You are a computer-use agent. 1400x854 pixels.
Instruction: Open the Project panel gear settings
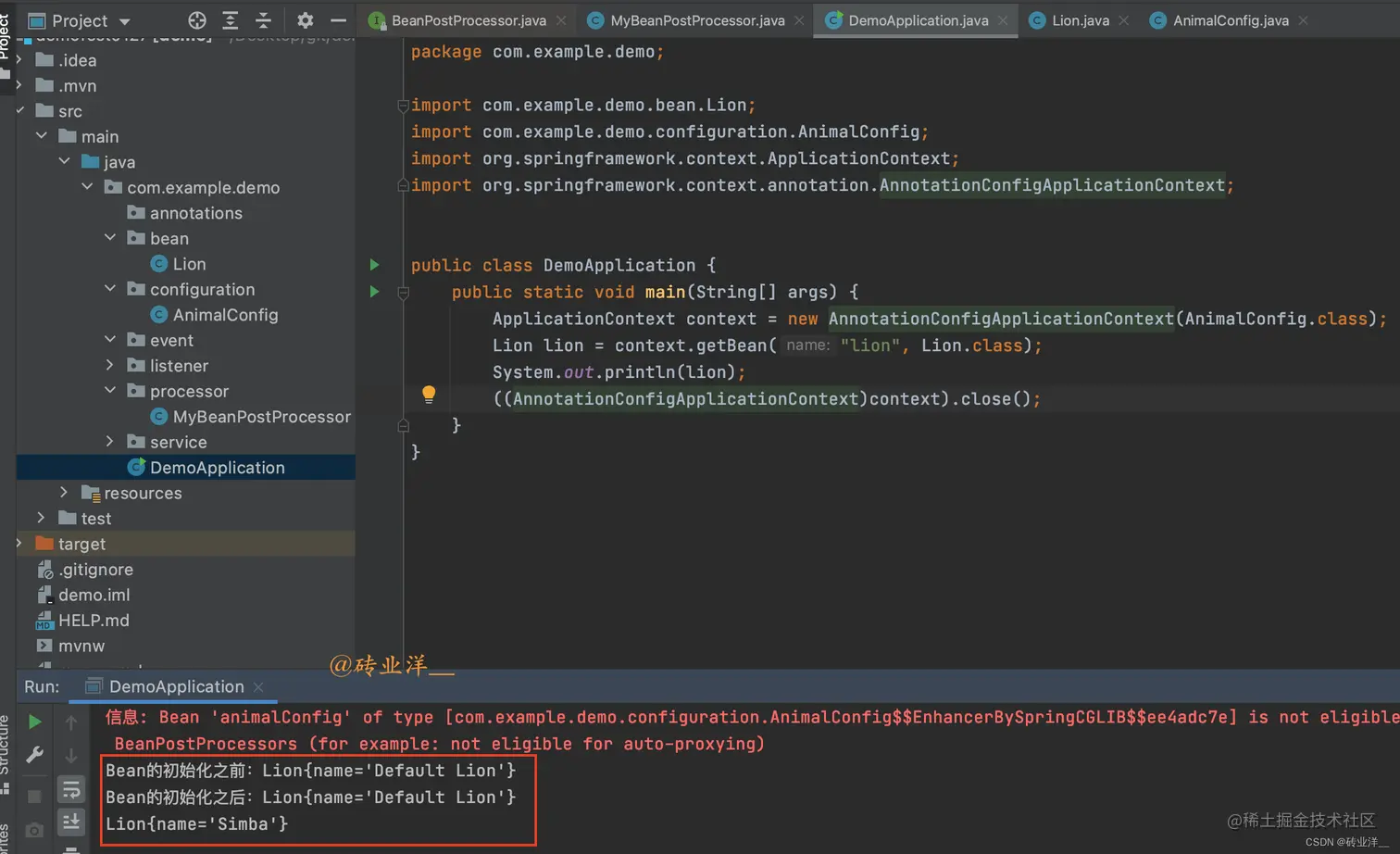305,20
